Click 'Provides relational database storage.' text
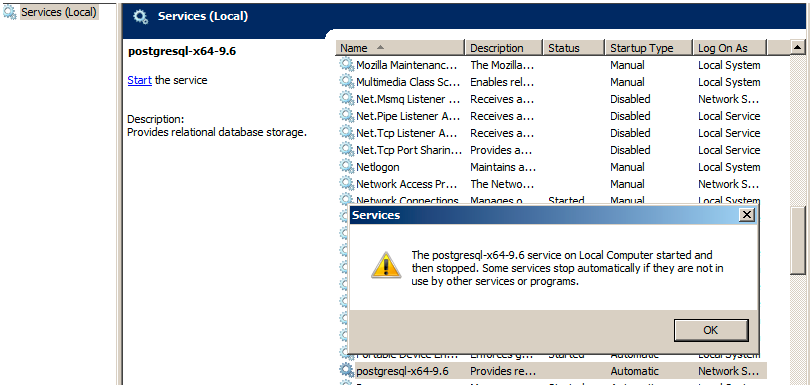Image resolution: width=810 pixels, height=388 pixels. tap(217, 132)
